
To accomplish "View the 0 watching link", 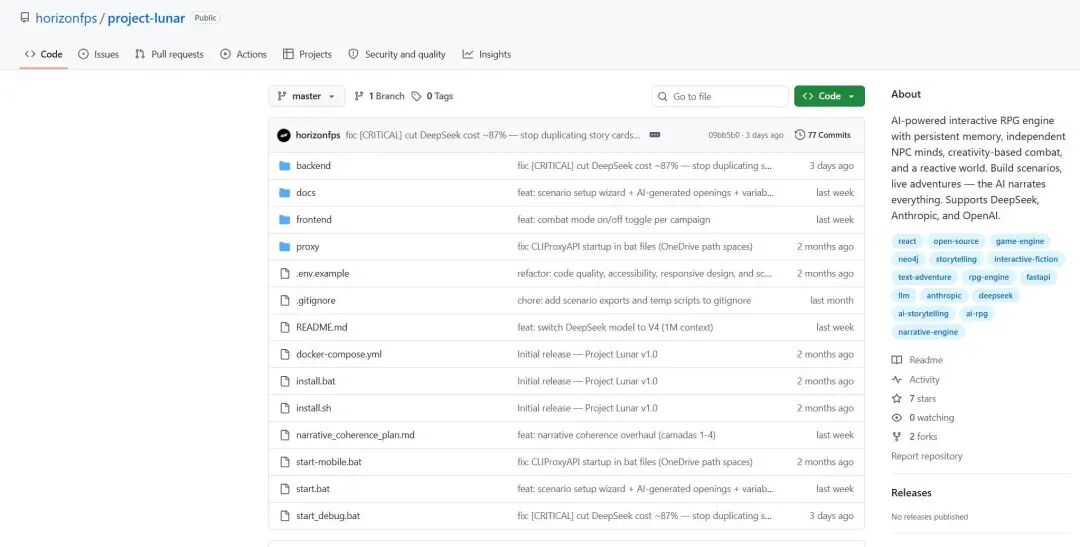I will tap(923, 418).
